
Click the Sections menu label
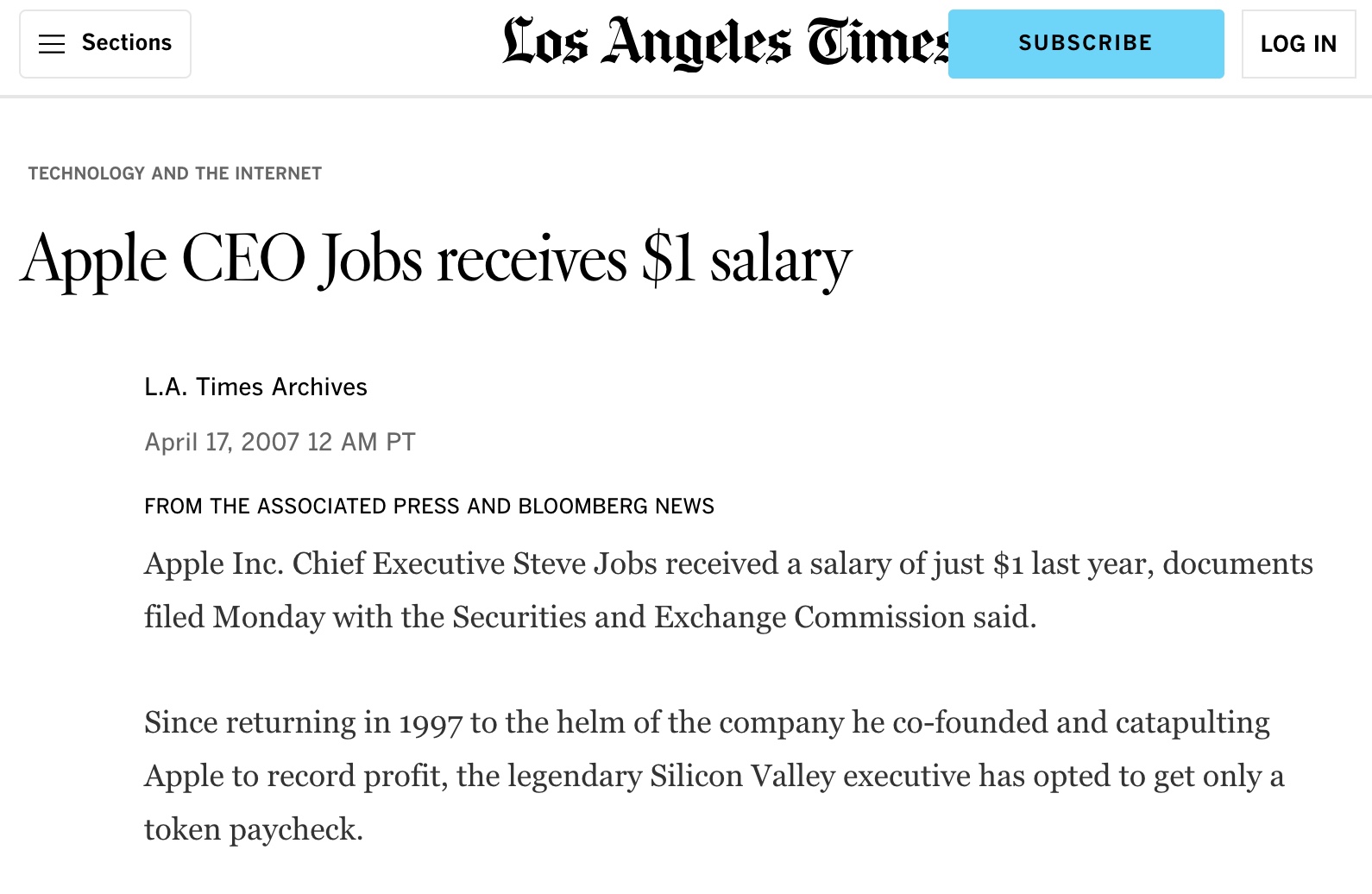click(x=127, y=43)
